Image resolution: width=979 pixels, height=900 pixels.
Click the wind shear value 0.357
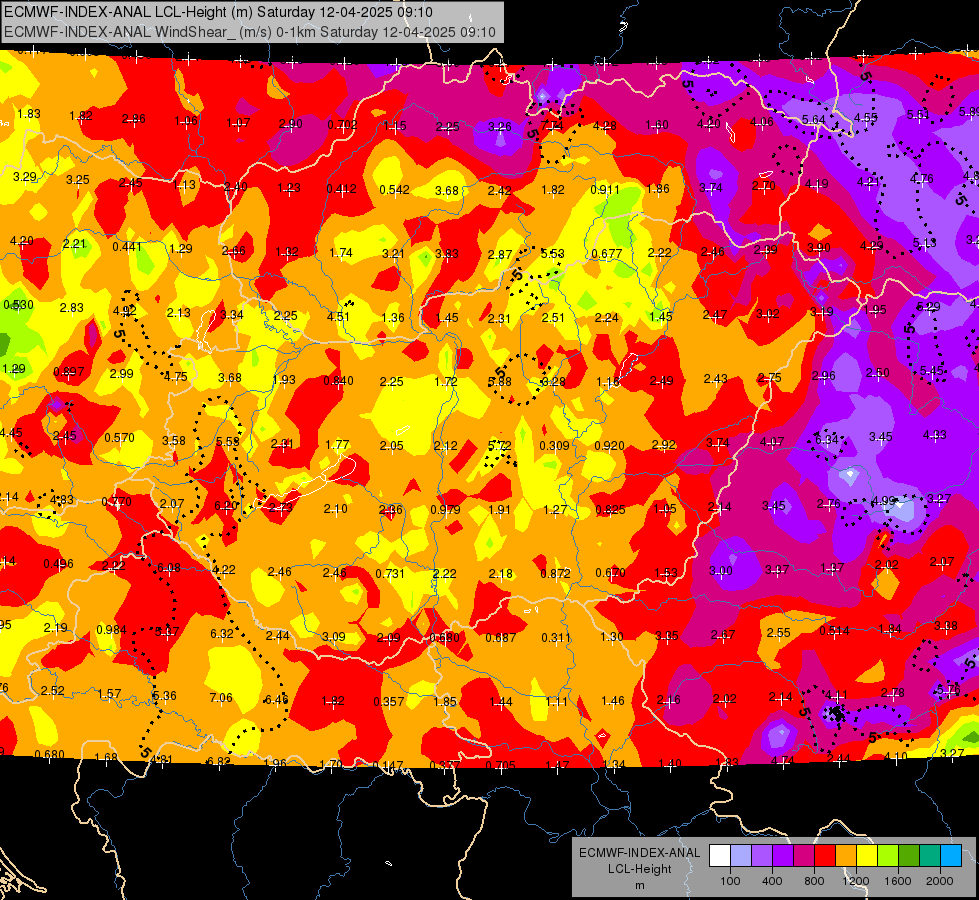click(x=388, y=702)
